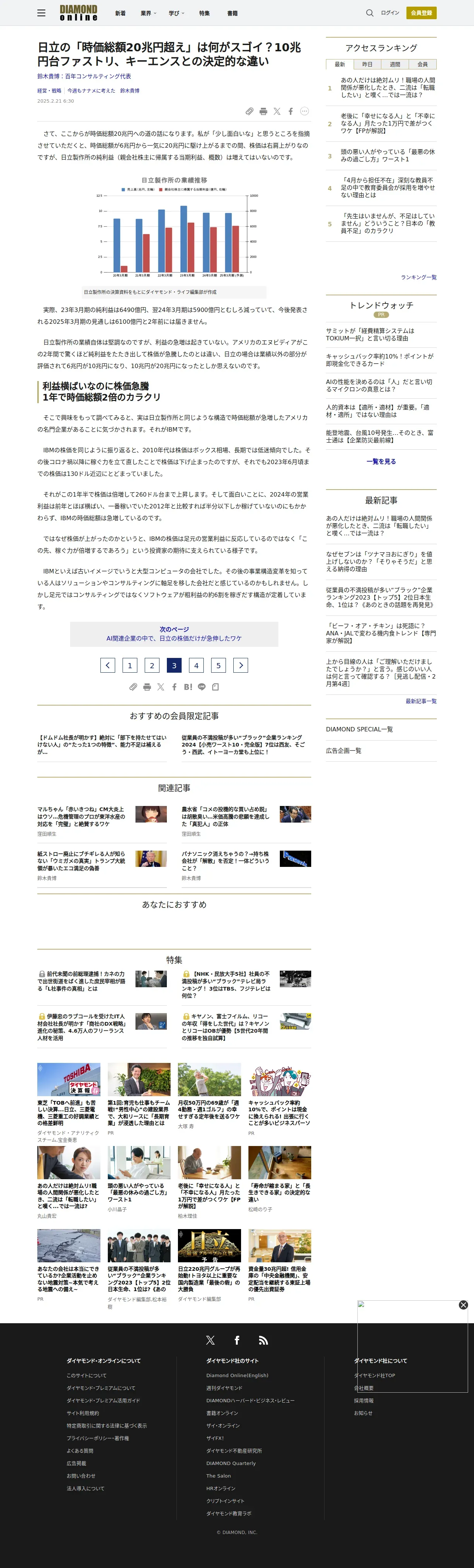Screen dimensions: 474x1568
Task: Click the 会員登録 button
Action: [x=421, y=13]
